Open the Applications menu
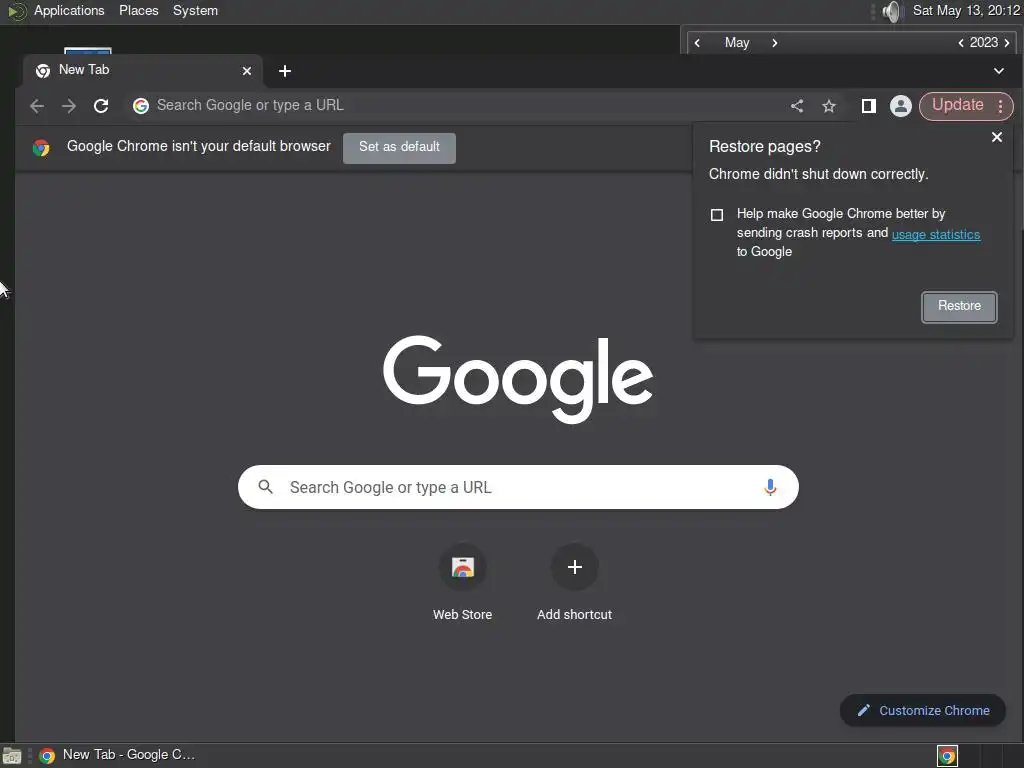The height and width of the screenshot is (768, 1024). [x=69, y=11]
